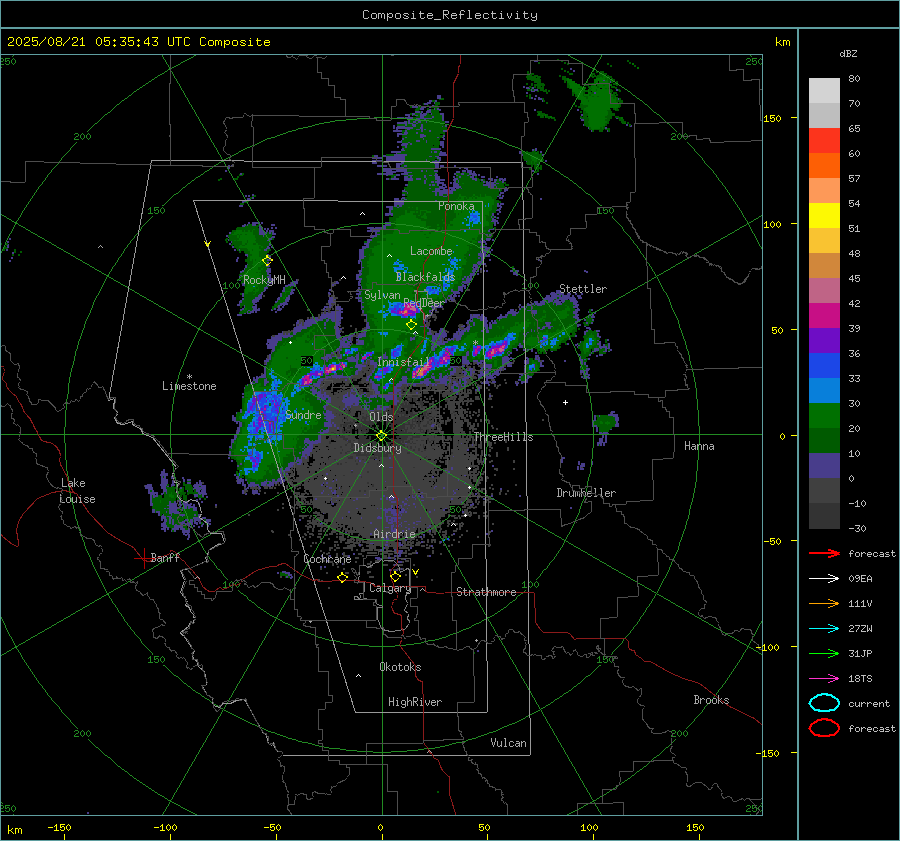900x841 pixels.
Task: Click the 111V legend label
Action: 860,603
